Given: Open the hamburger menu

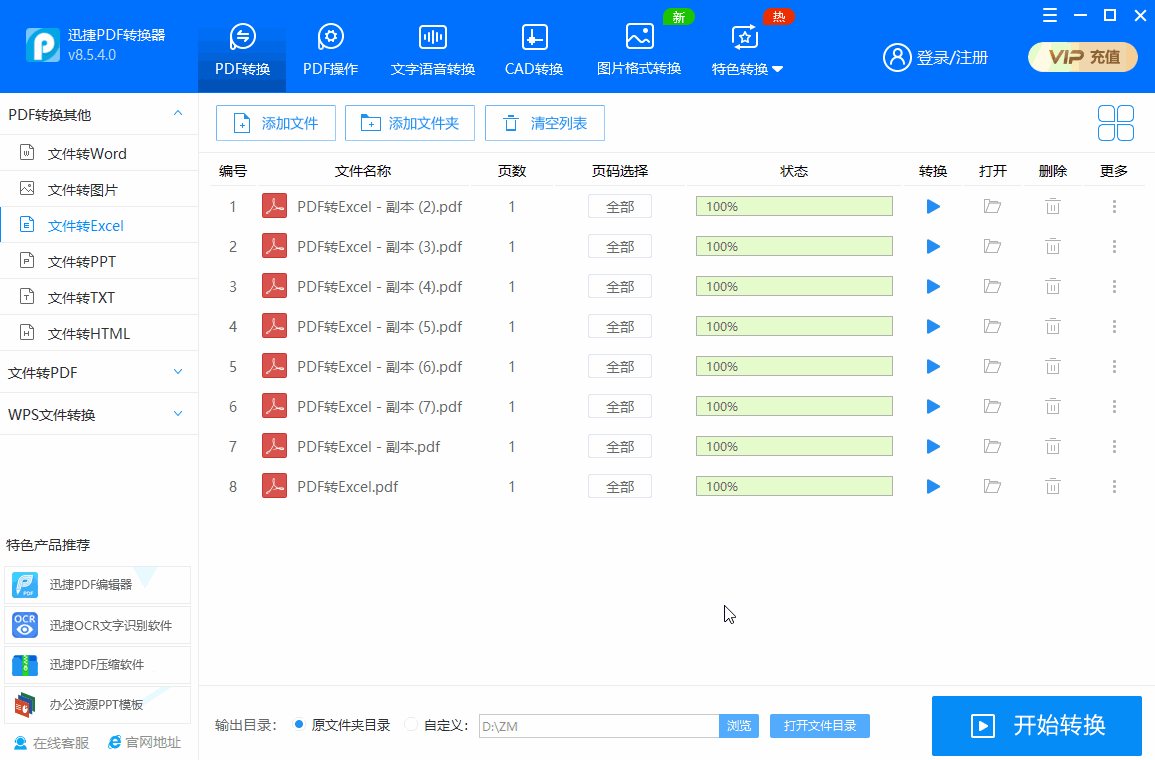Looking at the screenshot, I should click(x=1049, y=15).
